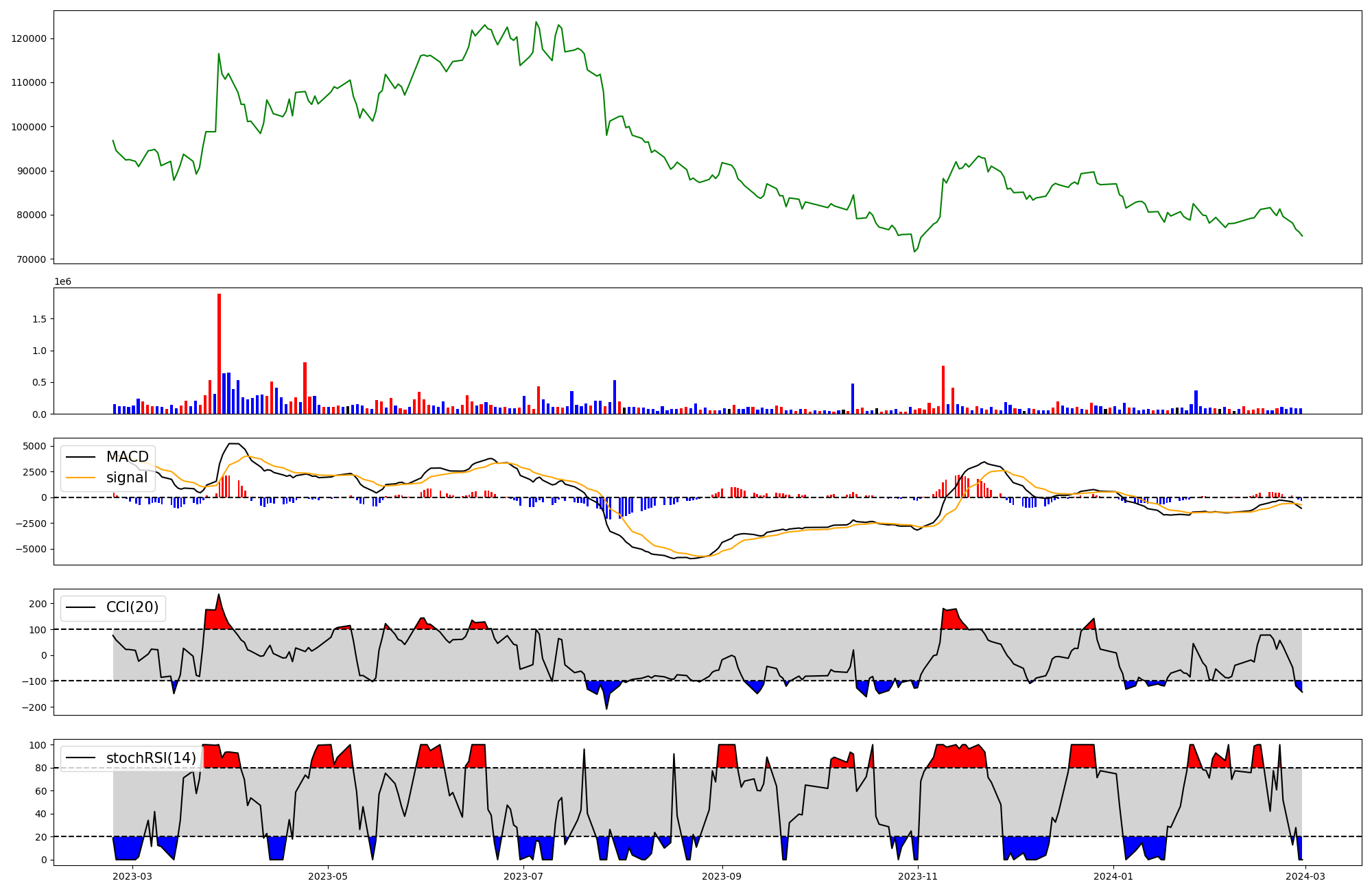Click the −5000 MACD axis tick label

31,549
